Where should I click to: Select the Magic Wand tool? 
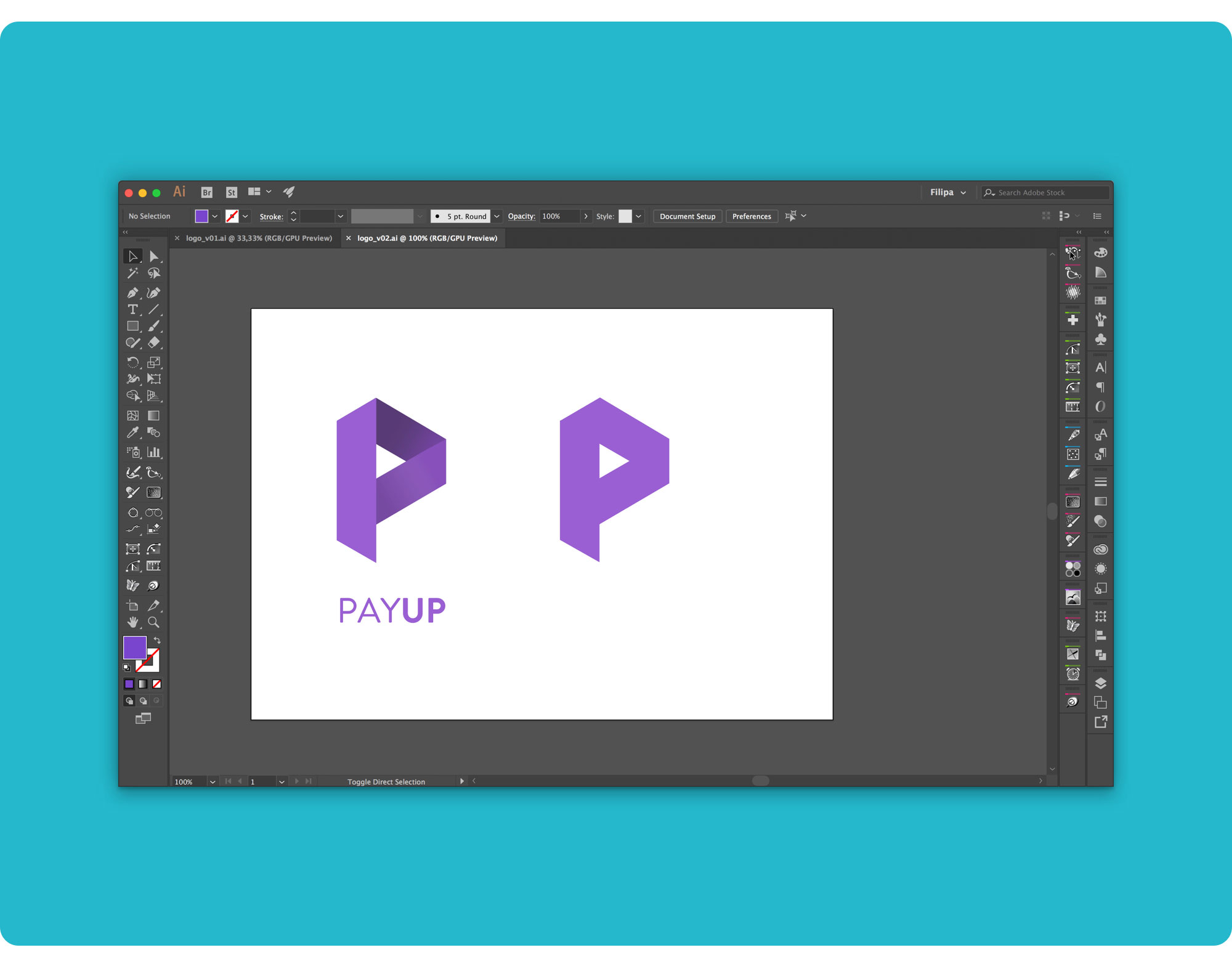(132, 273)
